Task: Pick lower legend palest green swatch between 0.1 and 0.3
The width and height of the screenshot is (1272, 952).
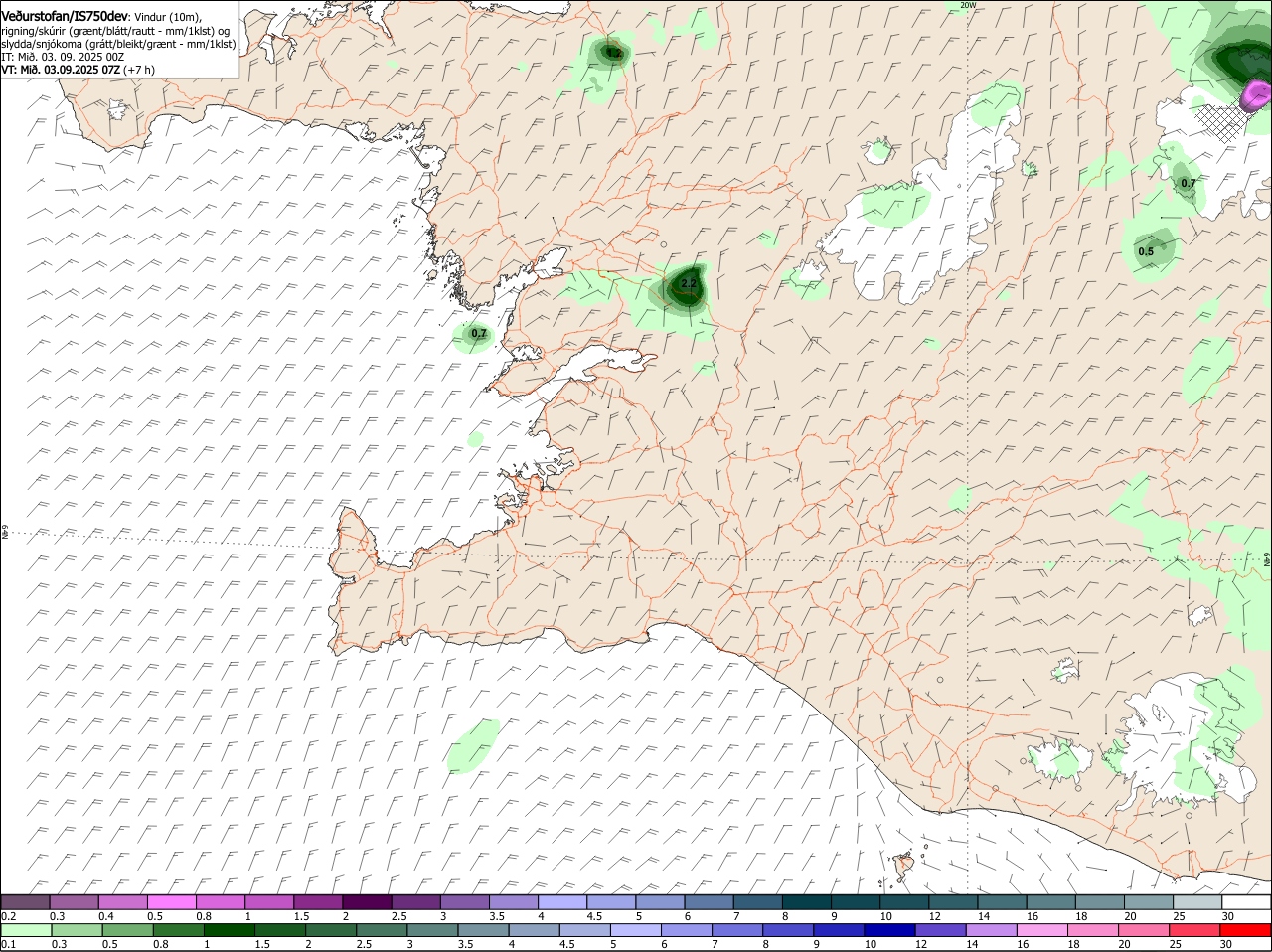Action: 26,930
